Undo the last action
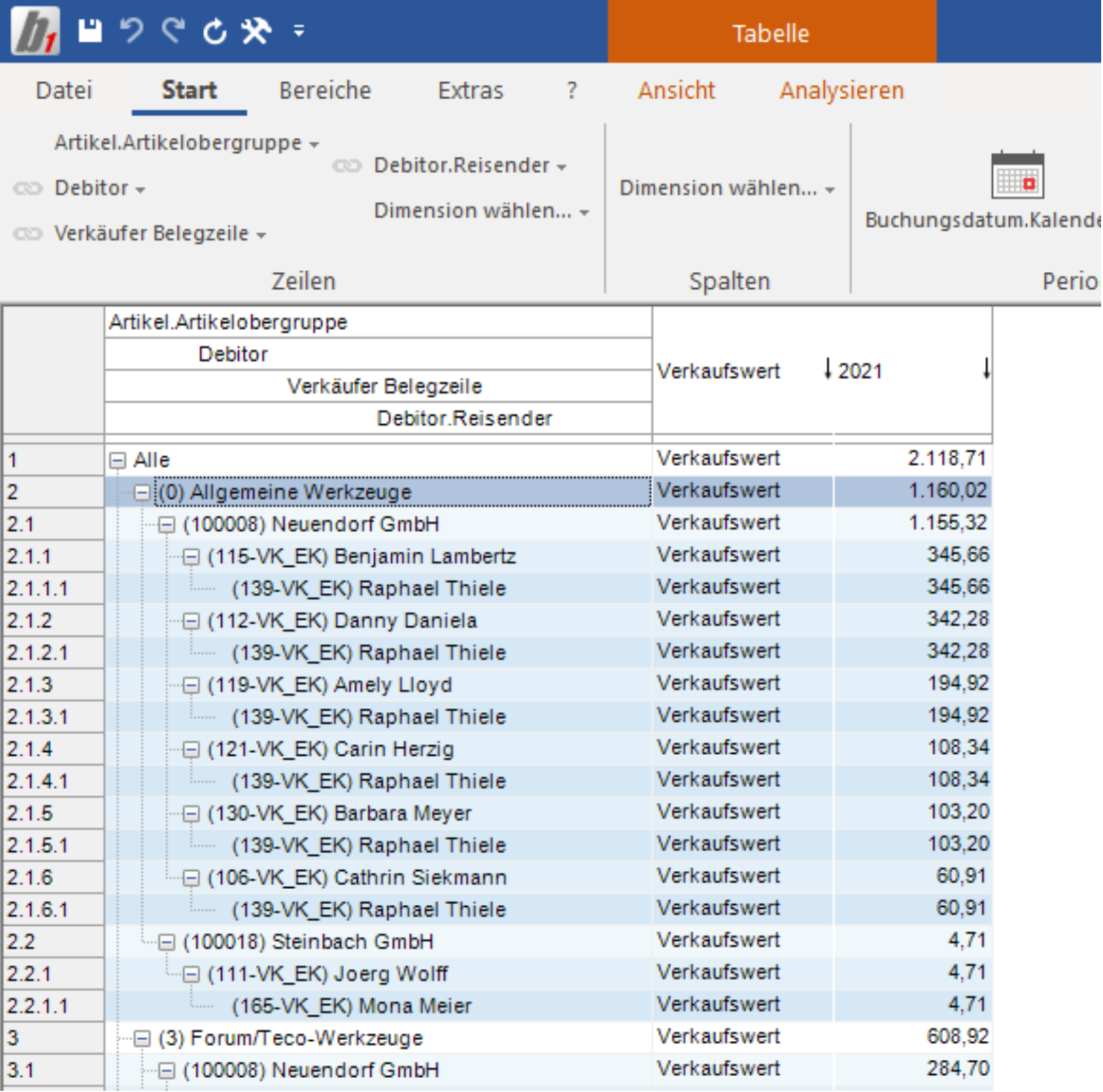 click(x=131, y=31)
